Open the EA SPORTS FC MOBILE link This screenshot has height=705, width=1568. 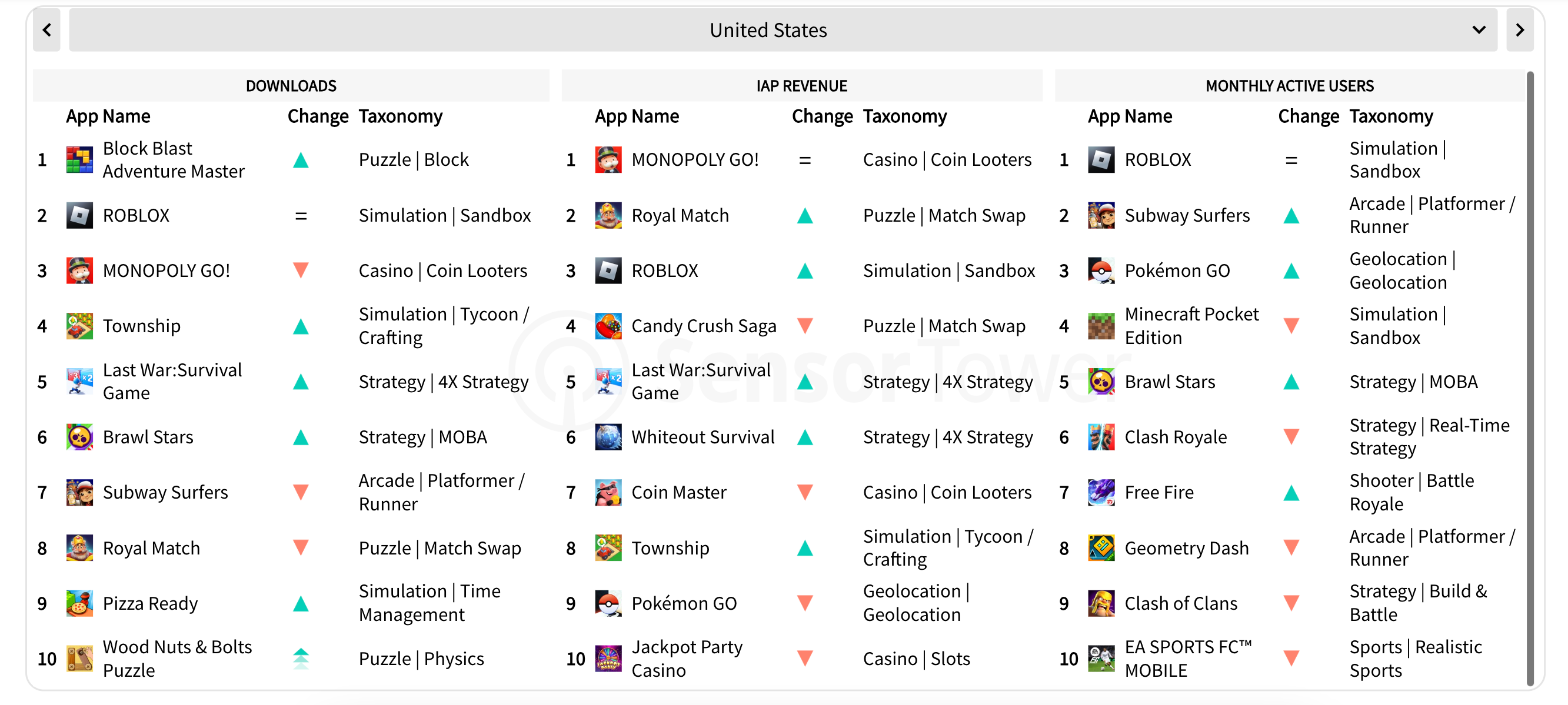[1188, 659]
